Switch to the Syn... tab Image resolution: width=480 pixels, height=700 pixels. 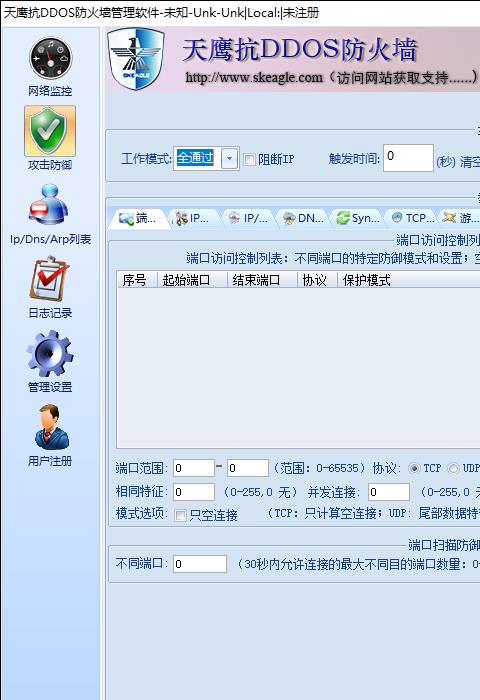click(x=358, y=218)
